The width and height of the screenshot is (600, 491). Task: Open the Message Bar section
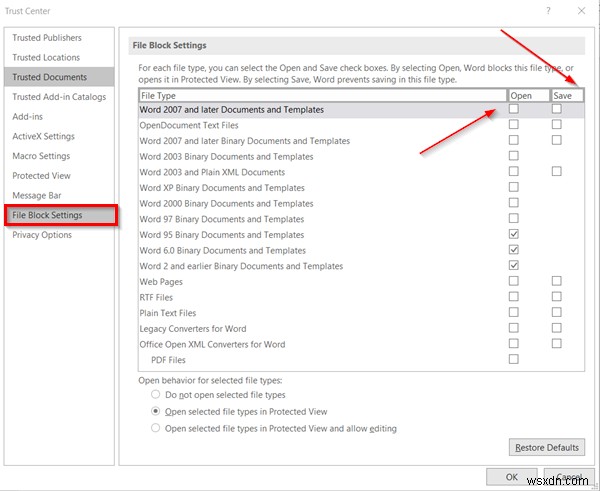pos(37,195)
